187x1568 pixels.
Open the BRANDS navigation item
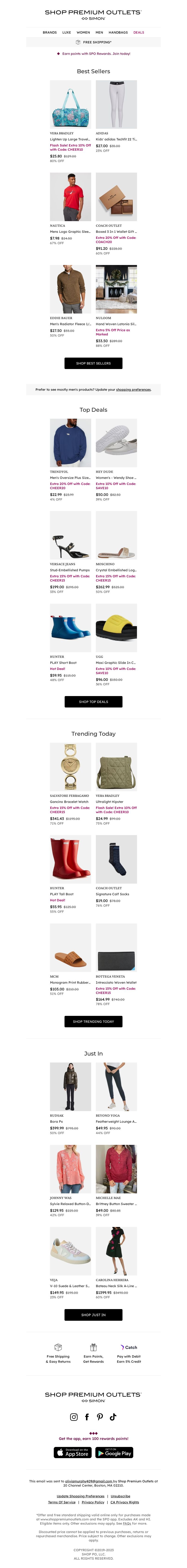[50, 32]
